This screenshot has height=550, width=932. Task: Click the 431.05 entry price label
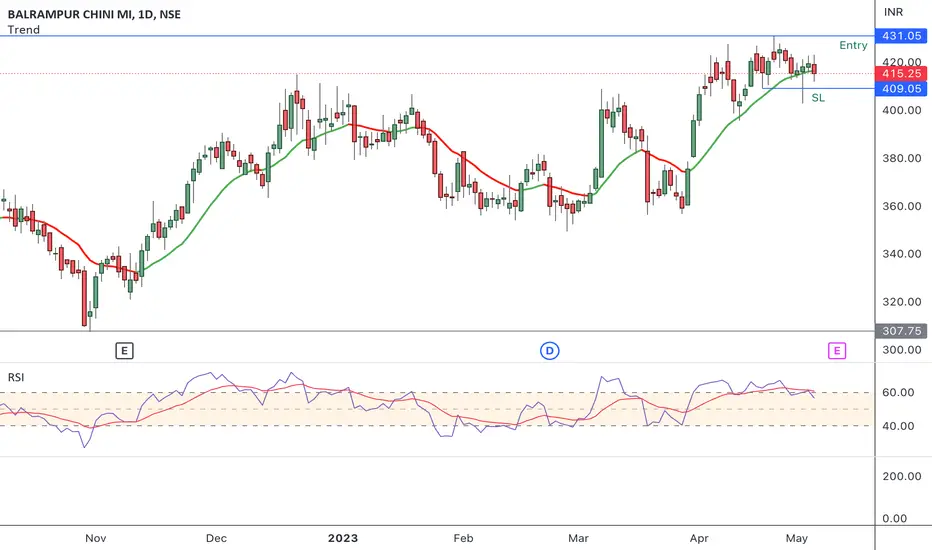[x=901, y=36]
